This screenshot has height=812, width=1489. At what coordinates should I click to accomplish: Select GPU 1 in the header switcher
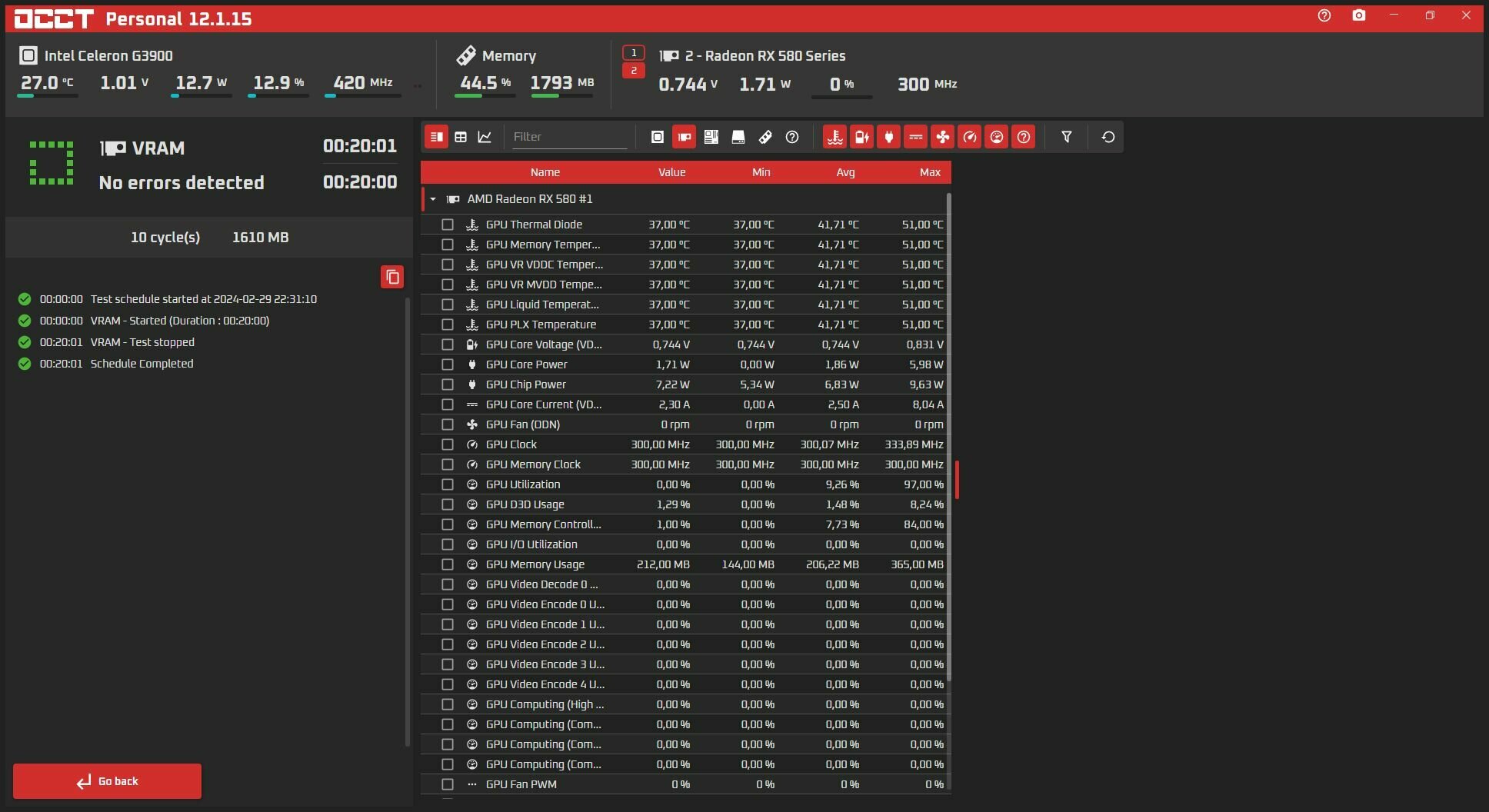coord(634,53)
